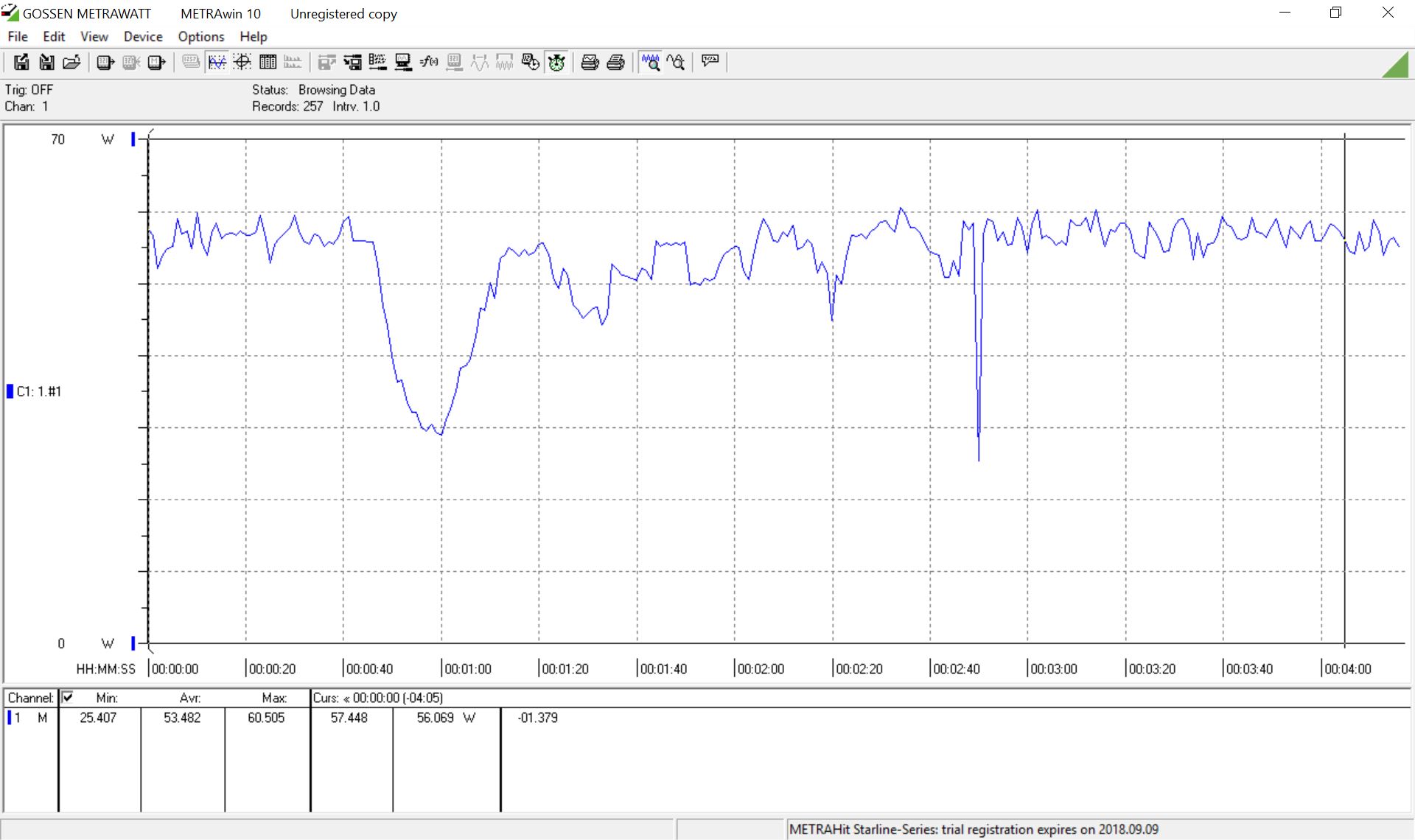
Task: Open the Device menu
Action: point(143,37)
